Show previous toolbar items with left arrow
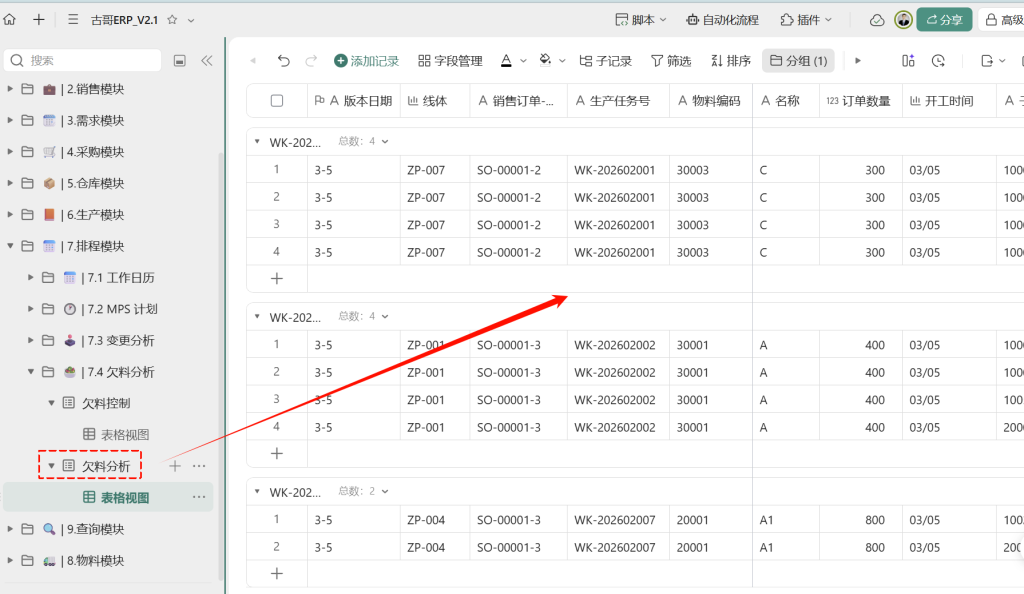 tap(253, 61)
